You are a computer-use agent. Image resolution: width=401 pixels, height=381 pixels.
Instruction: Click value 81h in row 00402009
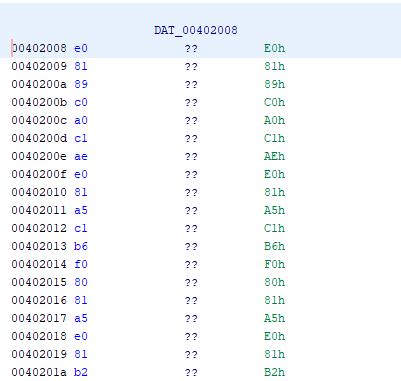[x=274, y=66]
